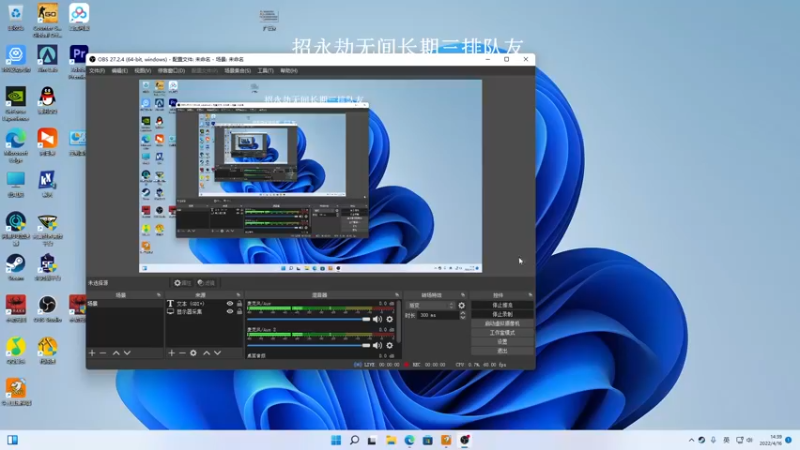Image resolution: width=800 pixels, height=450 pixels.
Task: Open 渐变 transition type dropdown
Action: click(x=431, y=305)
